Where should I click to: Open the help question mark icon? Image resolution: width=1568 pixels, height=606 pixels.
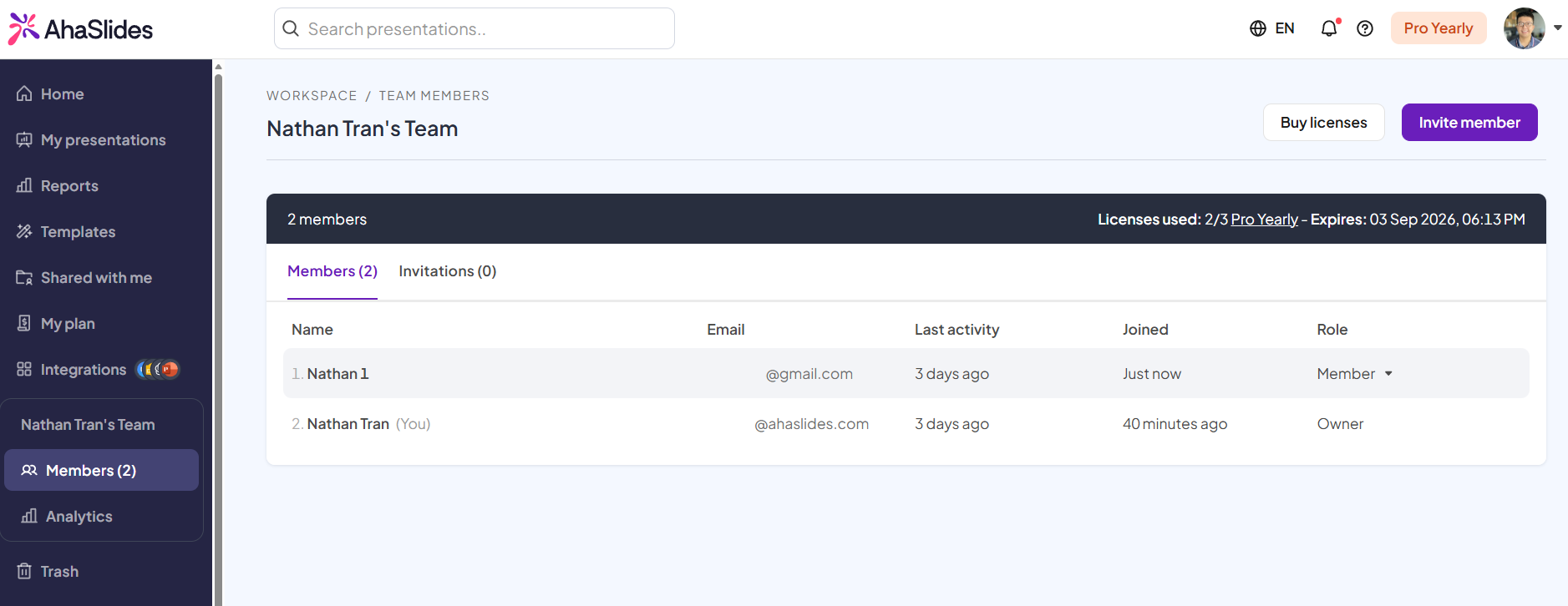(x=1365, y=28)
